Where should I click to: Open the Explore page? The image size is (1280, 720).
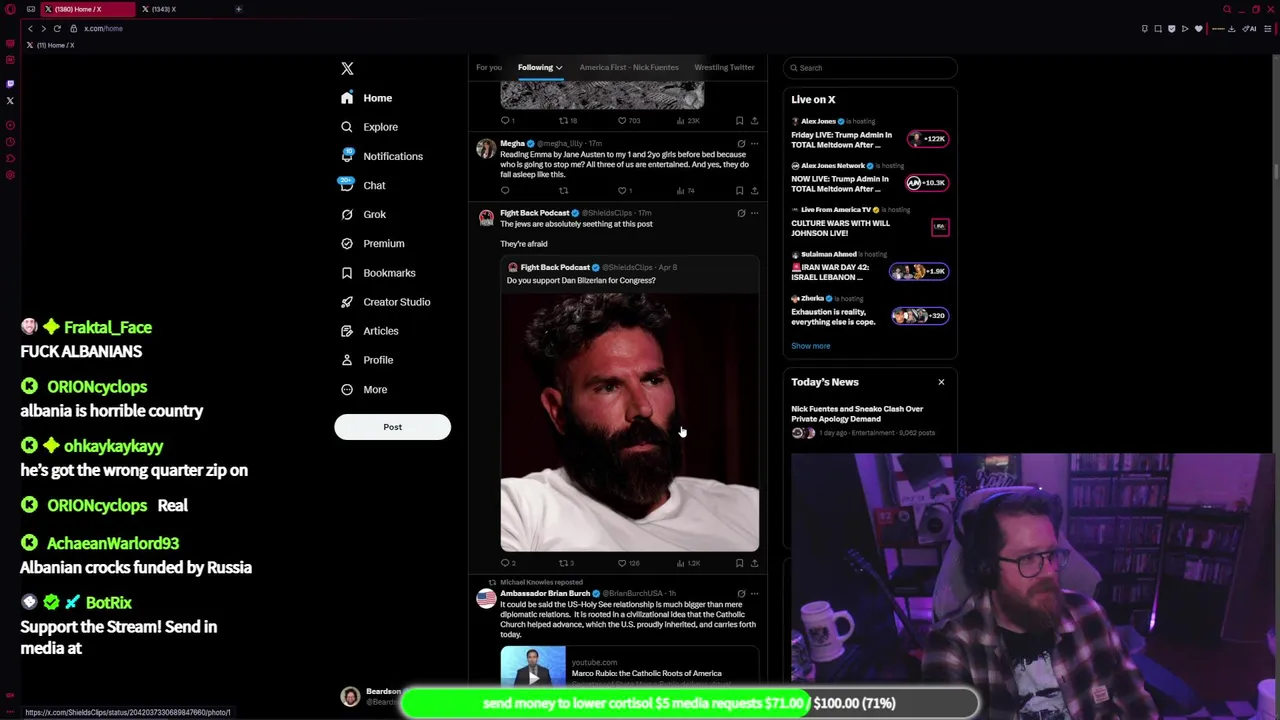tap(369, 127)
